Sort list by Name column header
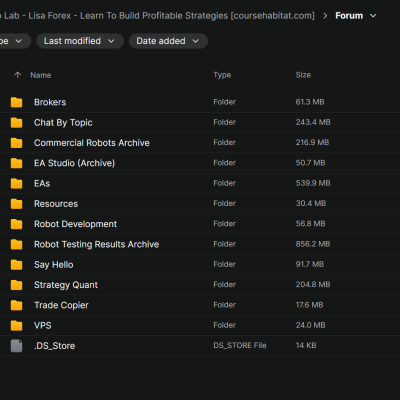Screen dimensions: 400x400 (41, 75)
